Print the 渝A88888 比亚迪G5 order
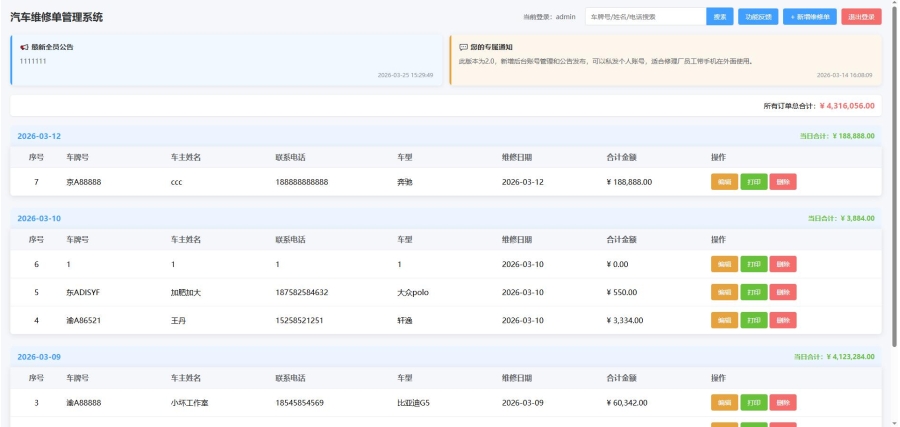Viewport: 900px width, 427px height. pyautogui.click(x=753, y=402)
